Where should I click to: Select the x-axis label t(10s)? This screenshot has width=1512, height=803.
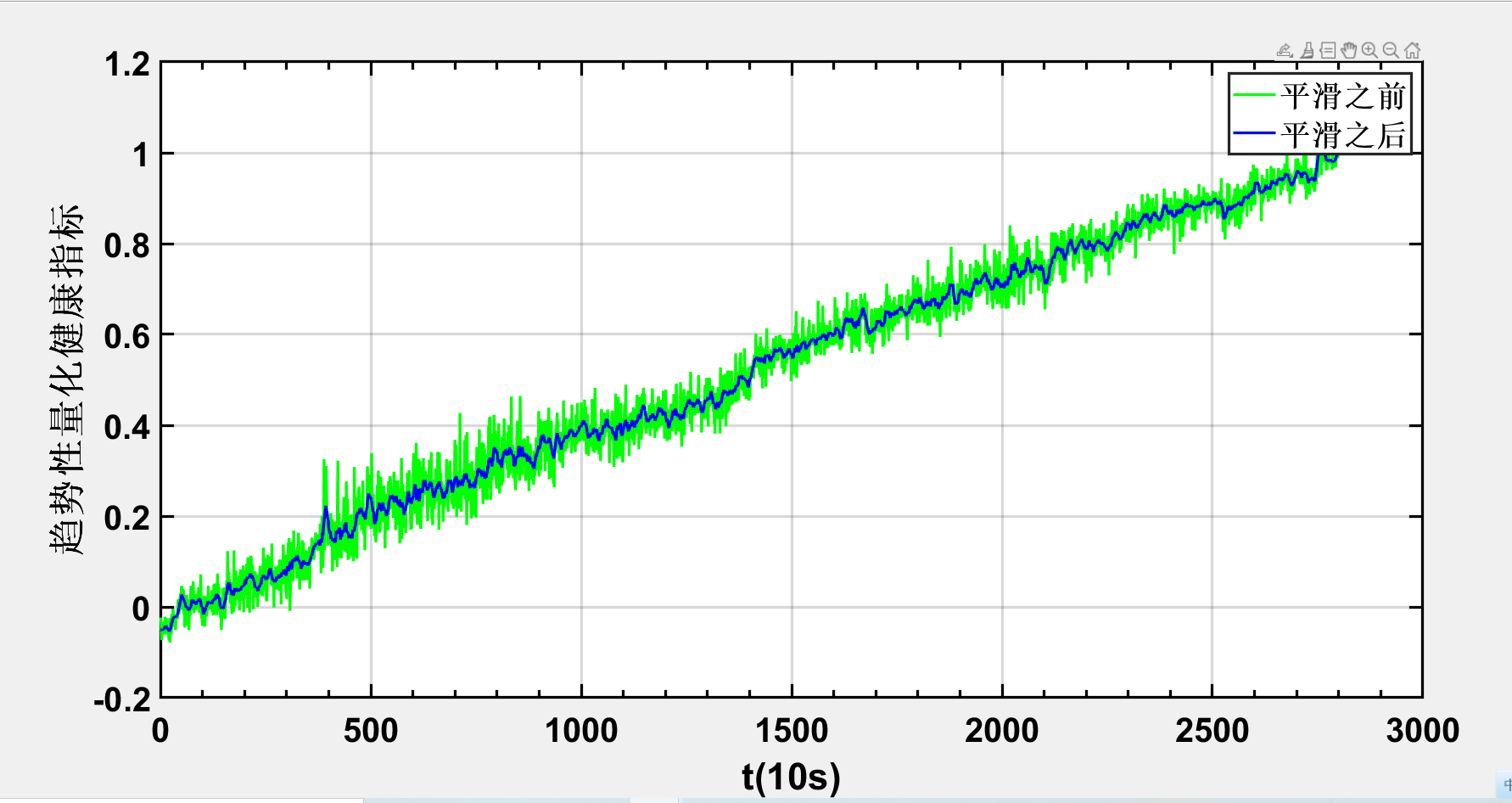tap(792, 777)
